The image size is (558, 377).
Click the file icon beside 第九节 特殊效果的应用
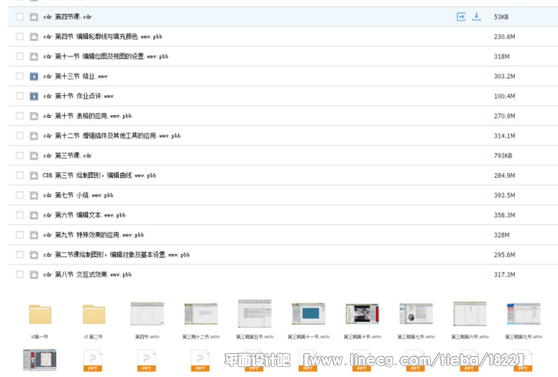(34, 235)
